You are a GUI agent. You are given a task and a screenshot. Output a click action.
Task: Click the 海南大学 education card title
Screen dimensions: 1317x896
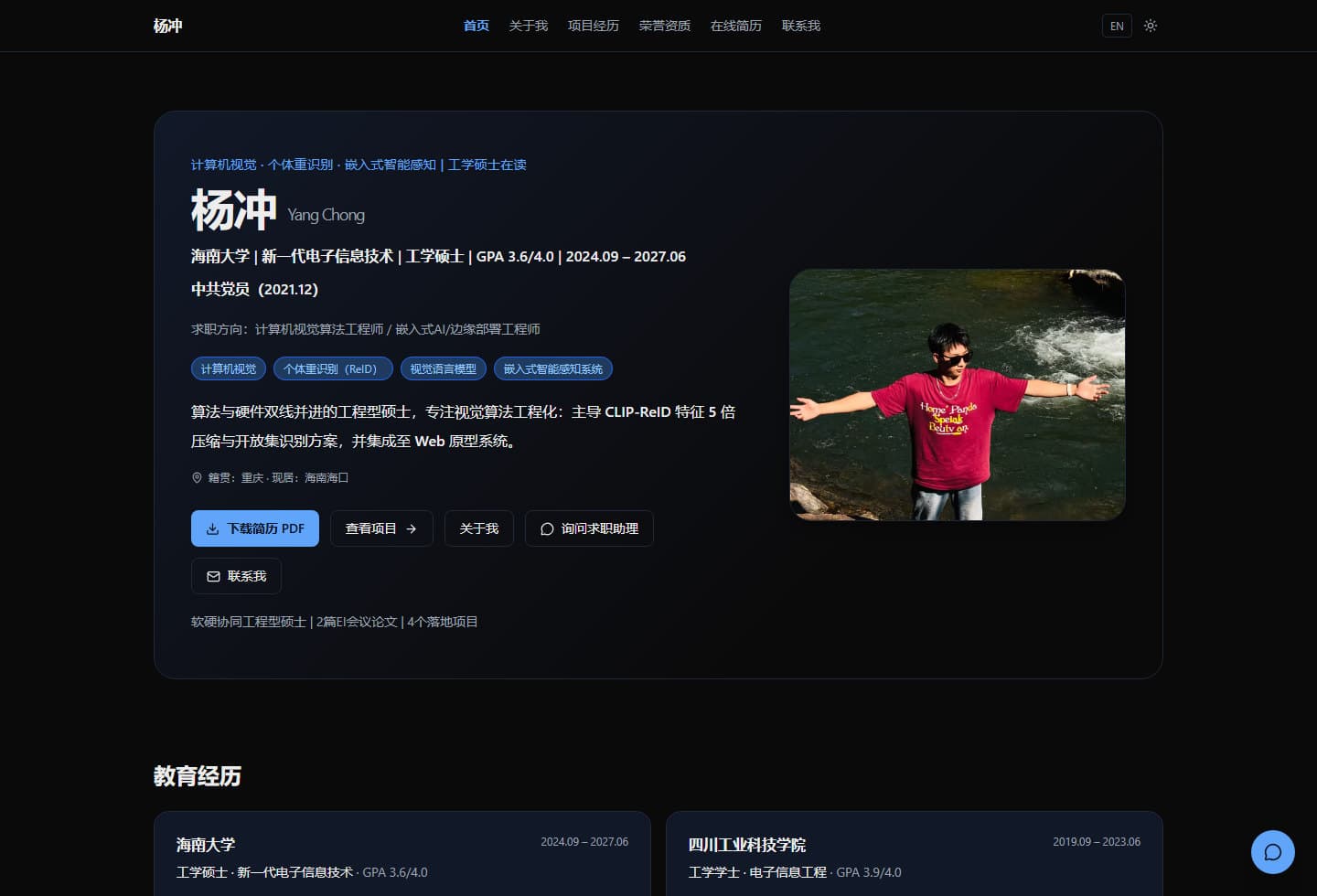click(x=206, y=845)
